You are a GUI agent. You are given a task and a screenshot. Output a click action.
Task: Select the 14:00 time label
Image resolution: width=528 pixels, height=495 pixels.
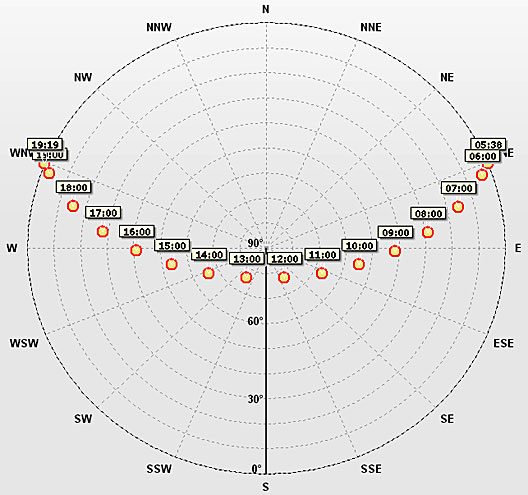[209, 255]
